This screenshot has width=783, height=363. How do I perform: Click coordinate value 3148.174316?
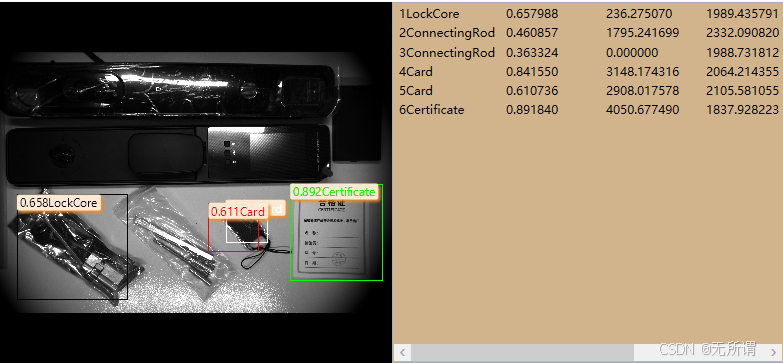click(642, 71)
